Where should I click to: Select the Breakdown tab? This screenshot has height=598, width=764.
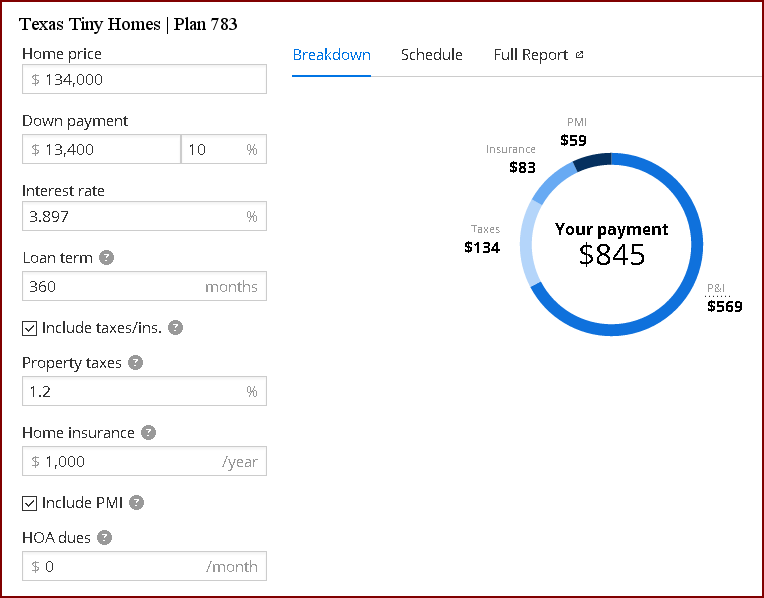pos(331,55)
